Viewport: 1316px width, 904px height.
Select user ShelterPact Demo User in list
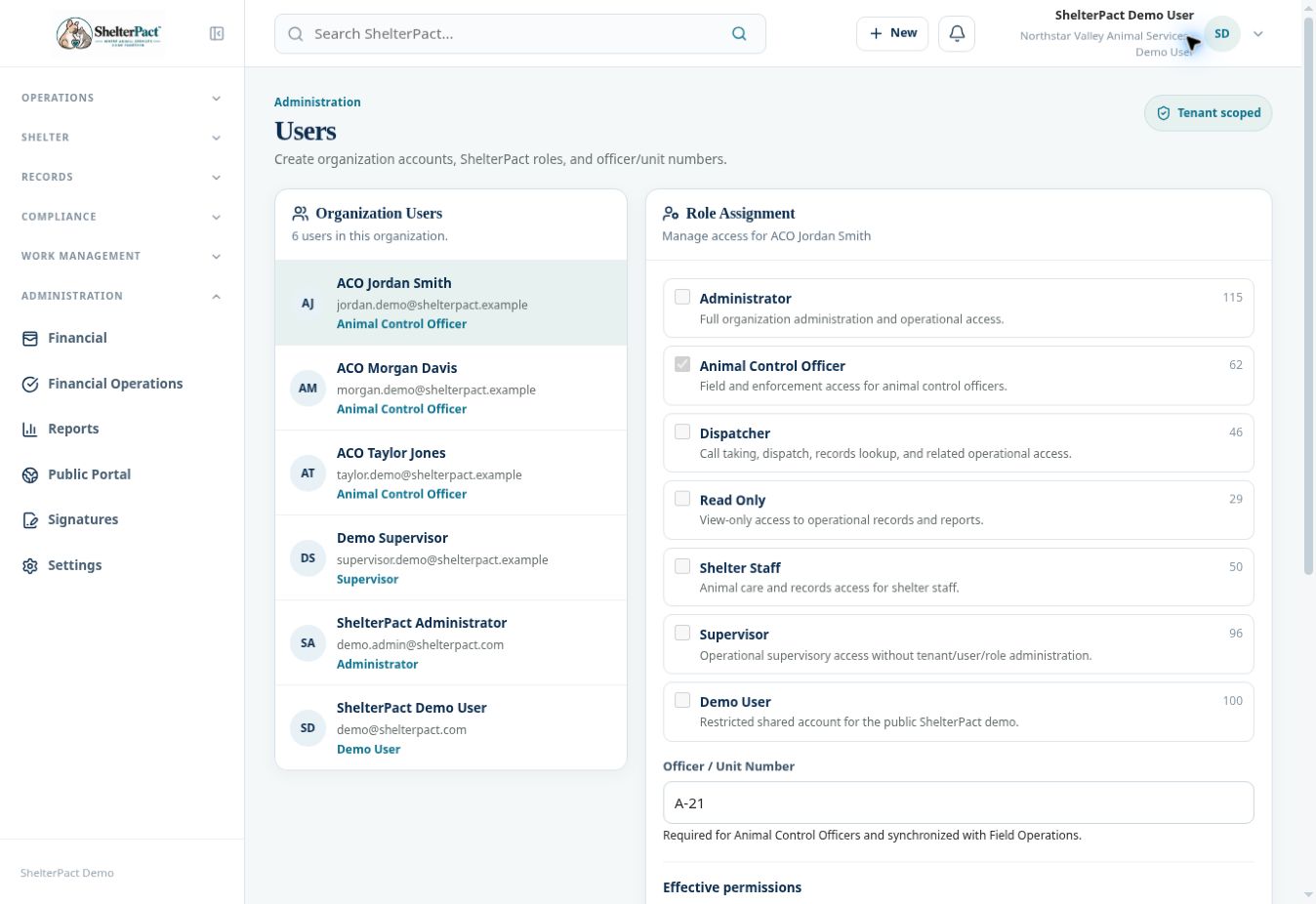coord(451,727)
